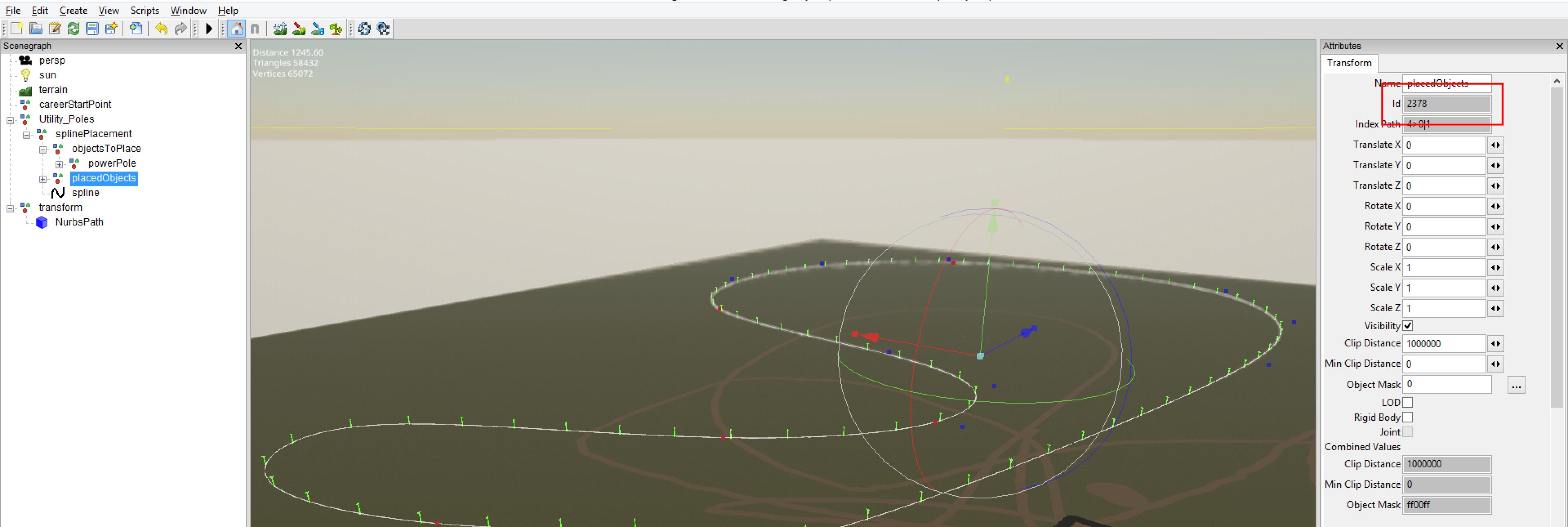Enable the LOD checkbox

pos(1407,403)
